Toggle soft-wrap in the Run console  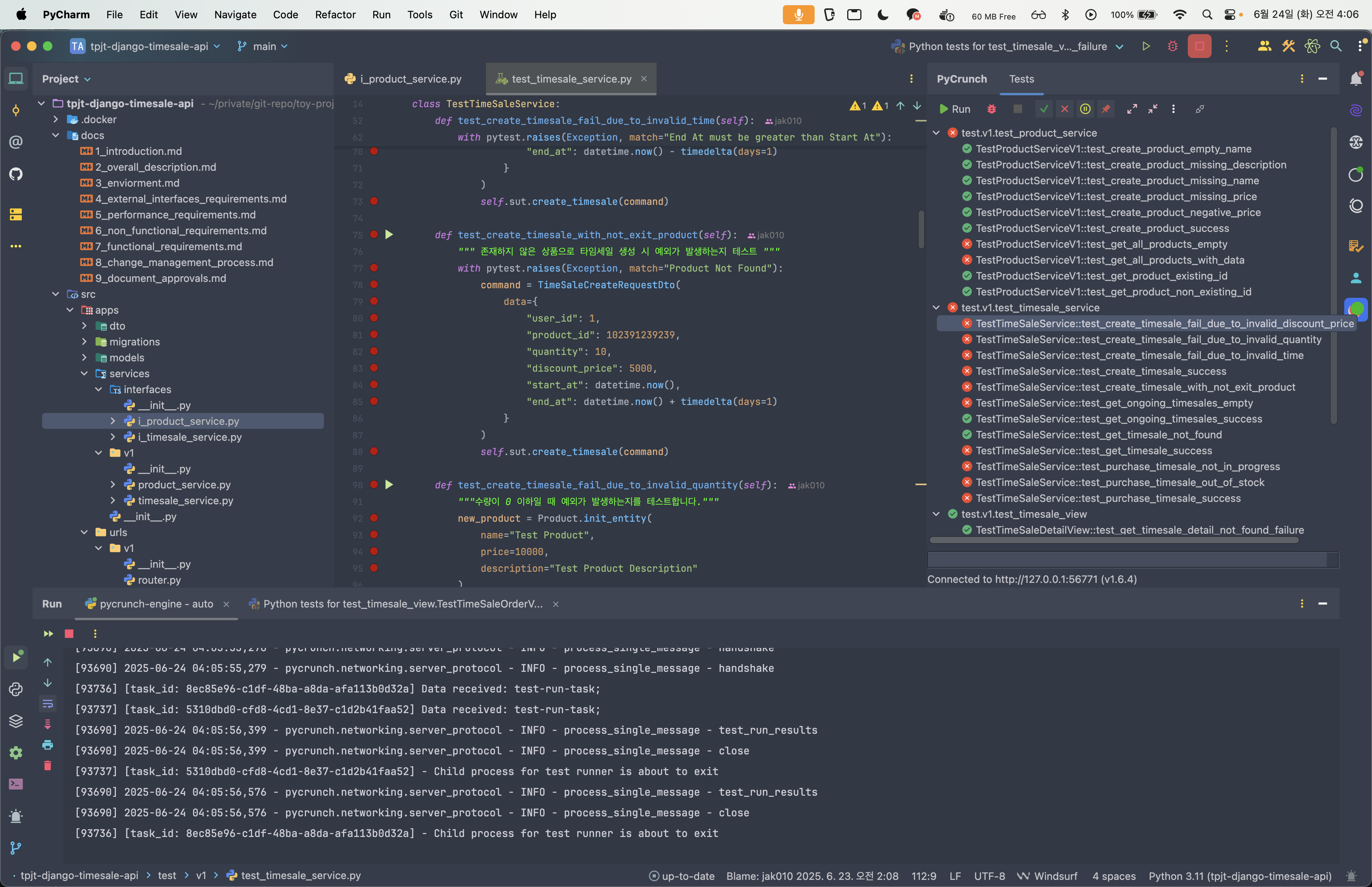[x=48, y=703]
